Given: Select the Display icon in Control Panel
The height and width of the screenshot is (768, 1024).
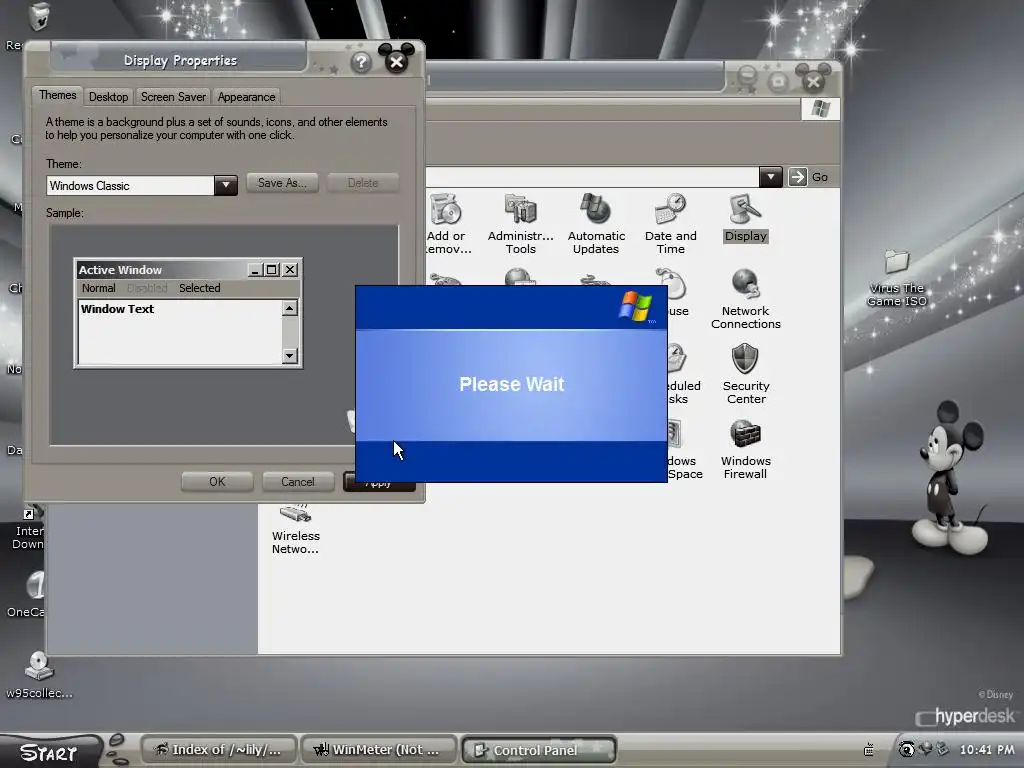Looking at the screenshot, I should pyautogui.click(x=745, y=217).
